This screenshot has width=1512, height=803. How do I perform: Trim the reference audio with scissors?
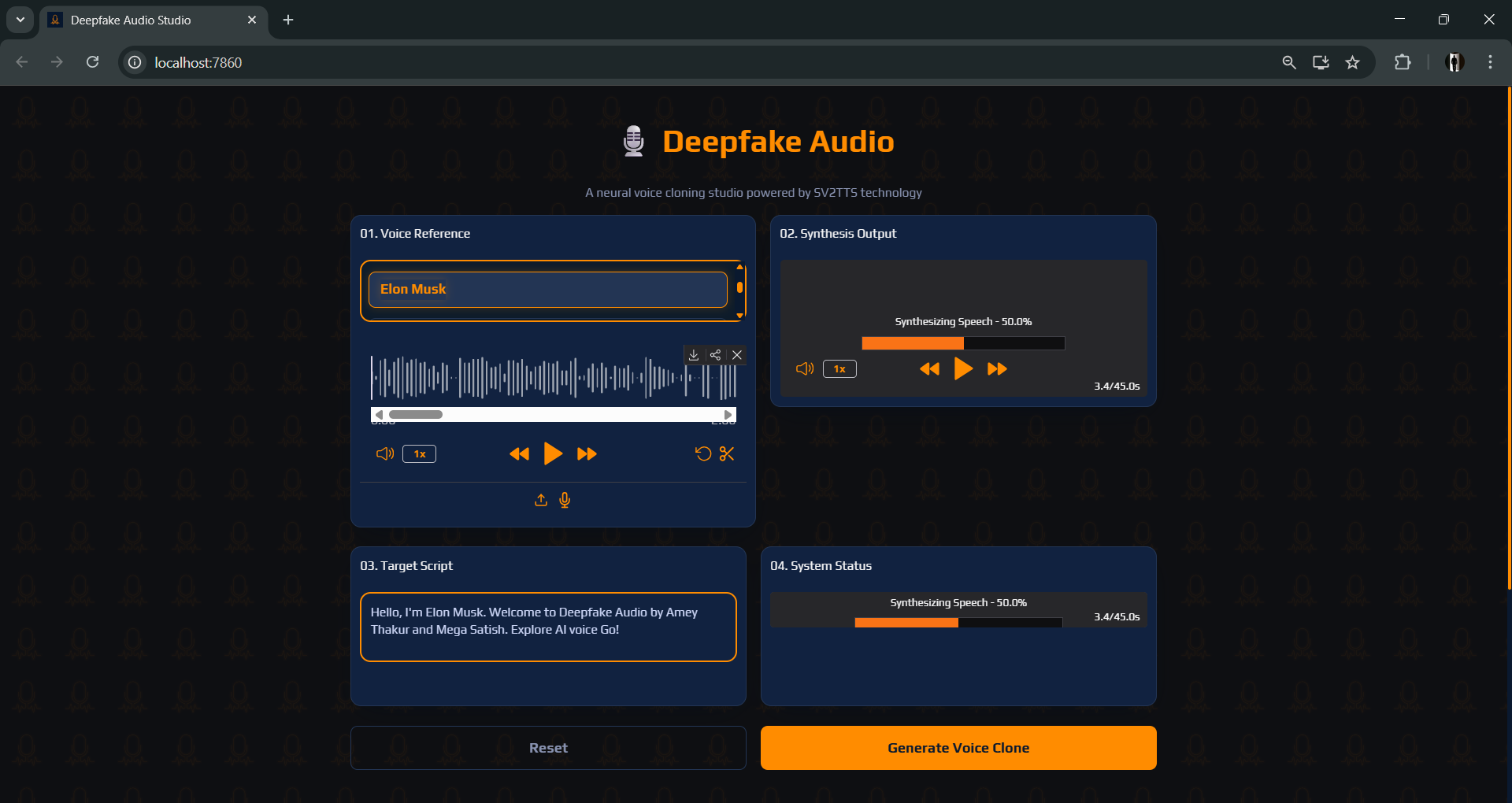pyautogui.click(x=727, y=453)
